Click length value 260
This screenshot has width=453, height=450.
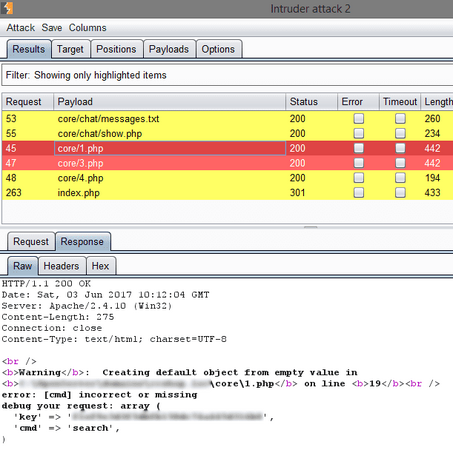[x=432, y=119]
